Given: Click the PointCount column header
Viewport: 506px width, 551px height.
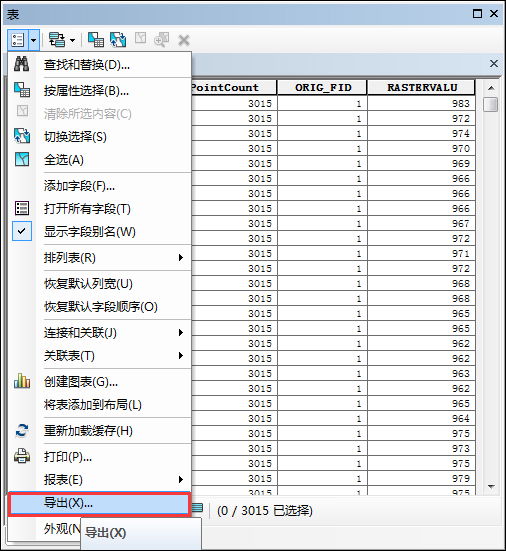Looking at the screenshot, I should (x=234, y=87).
